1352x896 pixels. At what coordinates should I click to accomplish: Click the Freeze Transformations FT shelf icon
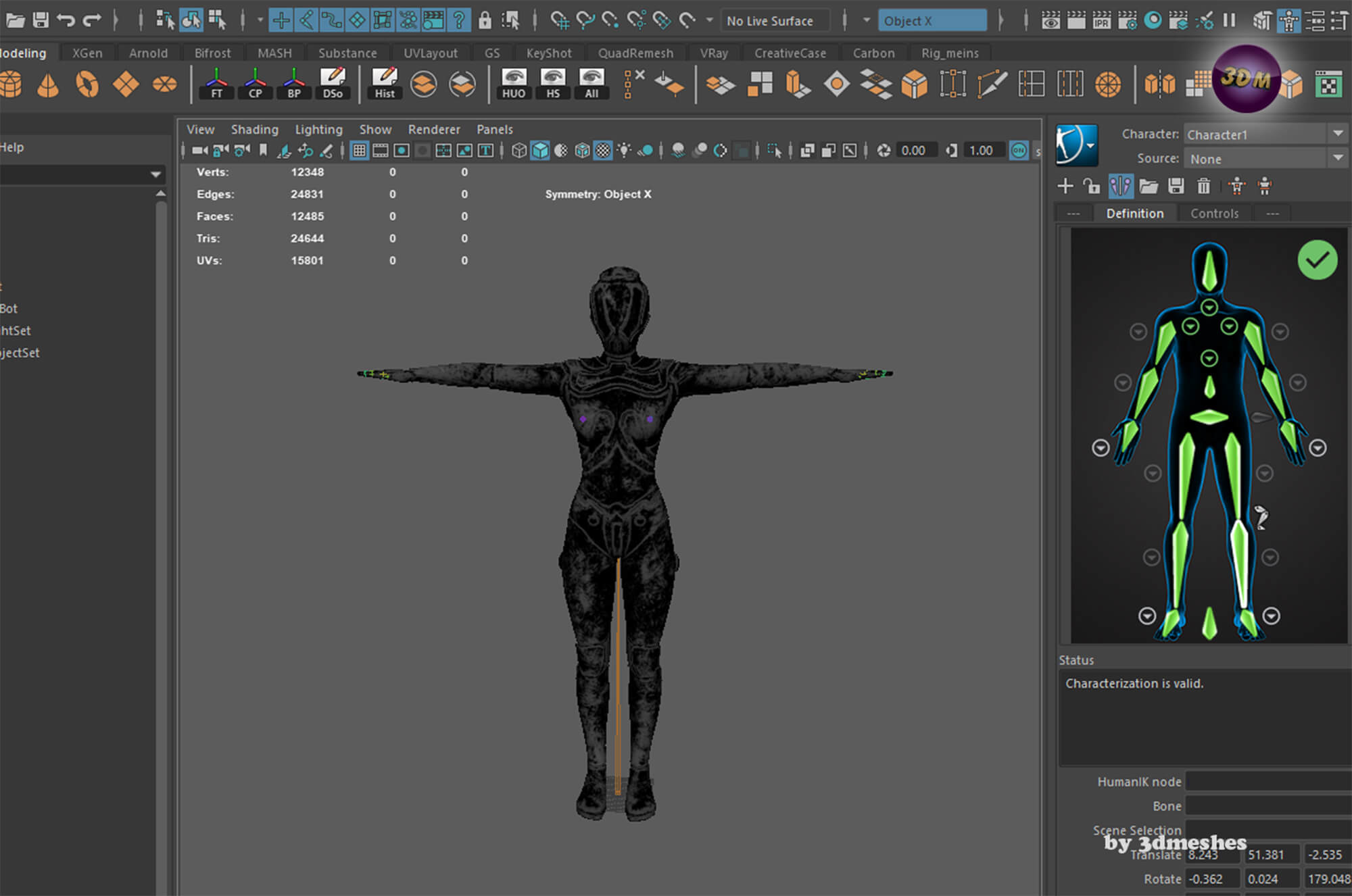click(216, 84)
